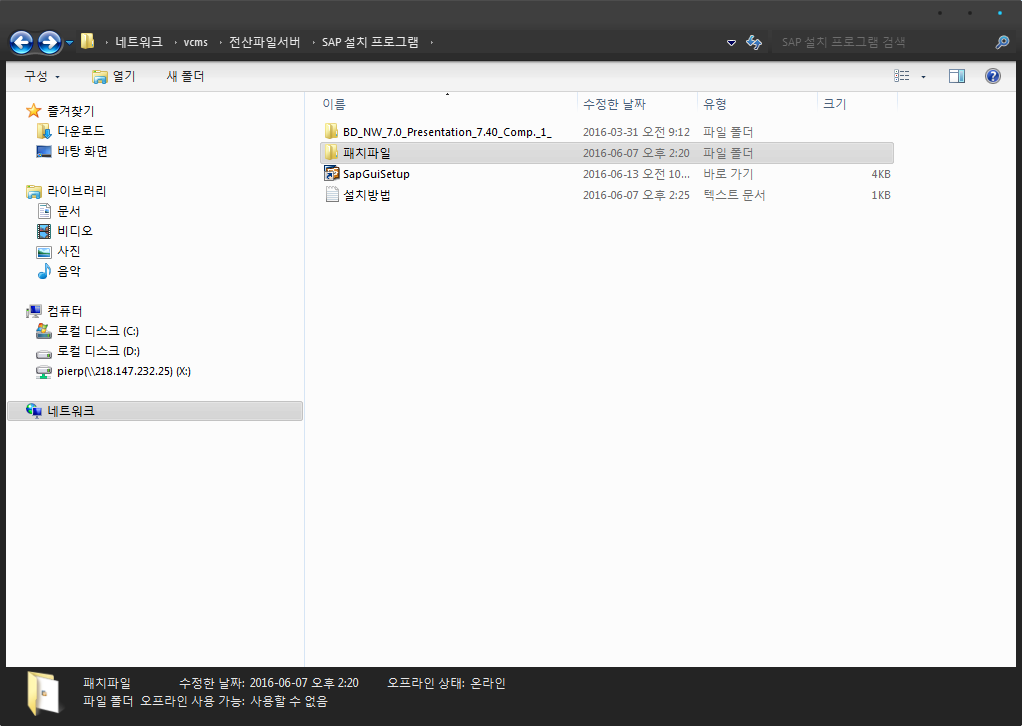This screenshot has width=1022, height=726.
Task: Open the help question mark icon
Action: point(992,76)
